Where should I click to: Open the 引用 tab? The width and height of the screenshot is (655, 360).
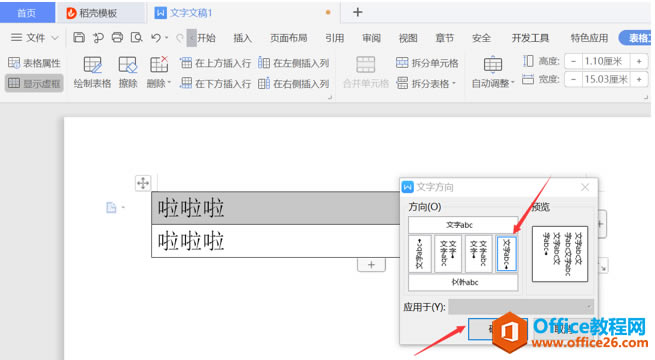[335, 38]
